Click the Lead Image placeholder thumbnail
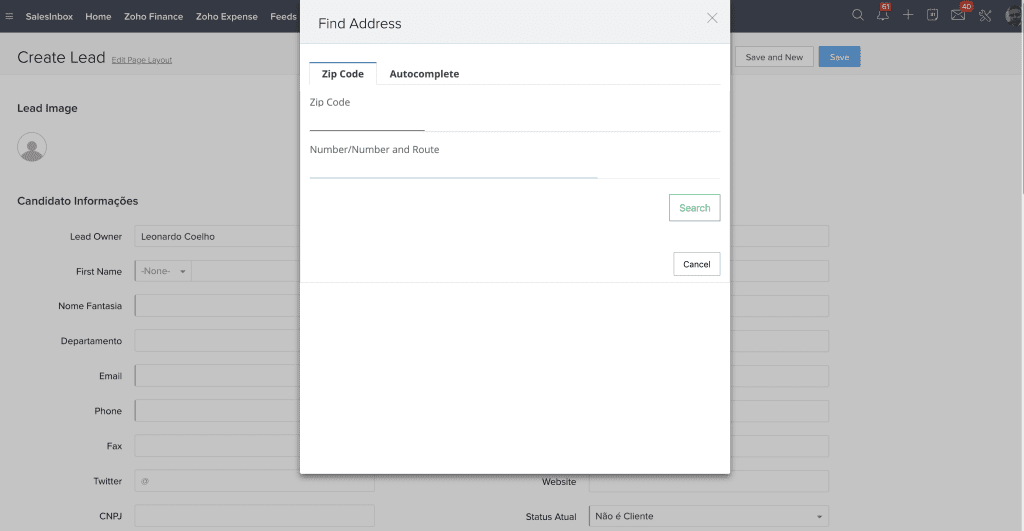 [x=32, y=147]
